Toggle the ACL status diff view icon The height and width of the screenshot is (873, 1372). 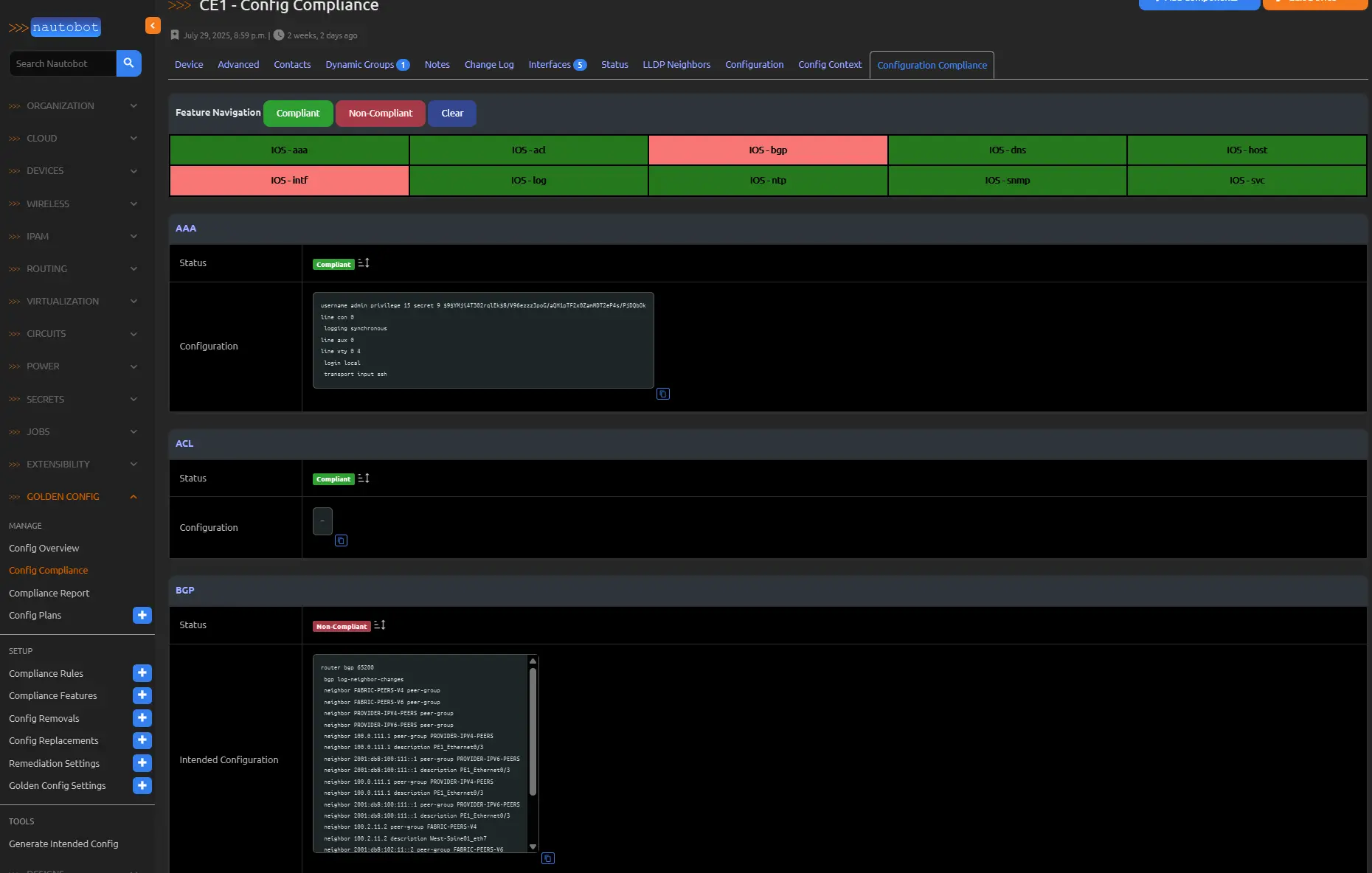[364, 479]
